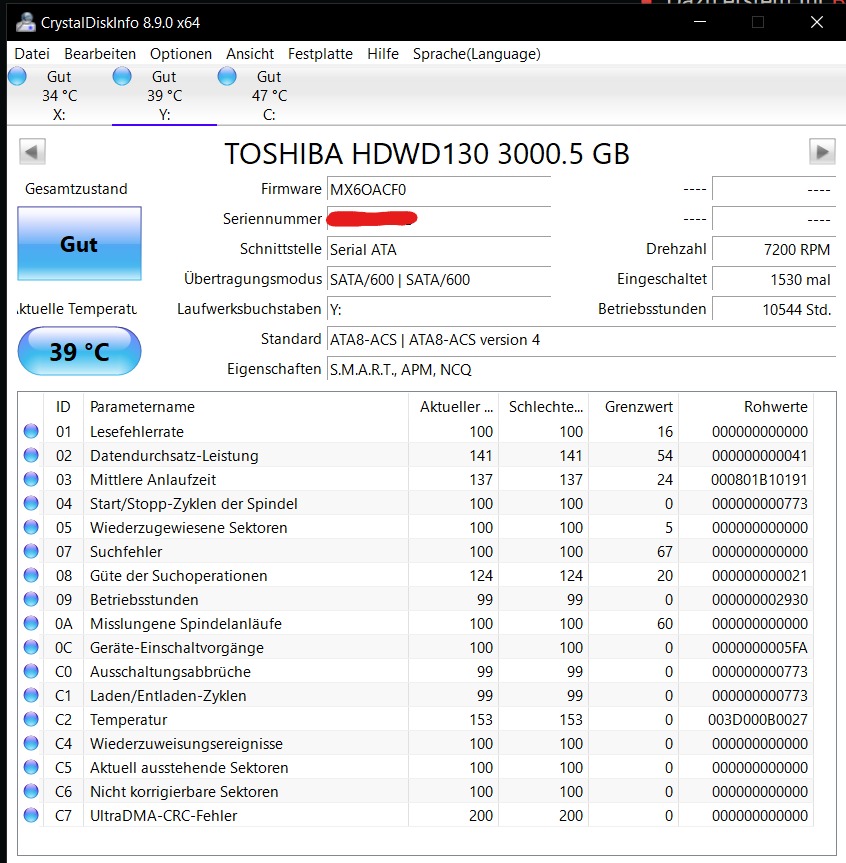
Task: Select drive Y: tab at 39 °C
Action: coord(164,95)
